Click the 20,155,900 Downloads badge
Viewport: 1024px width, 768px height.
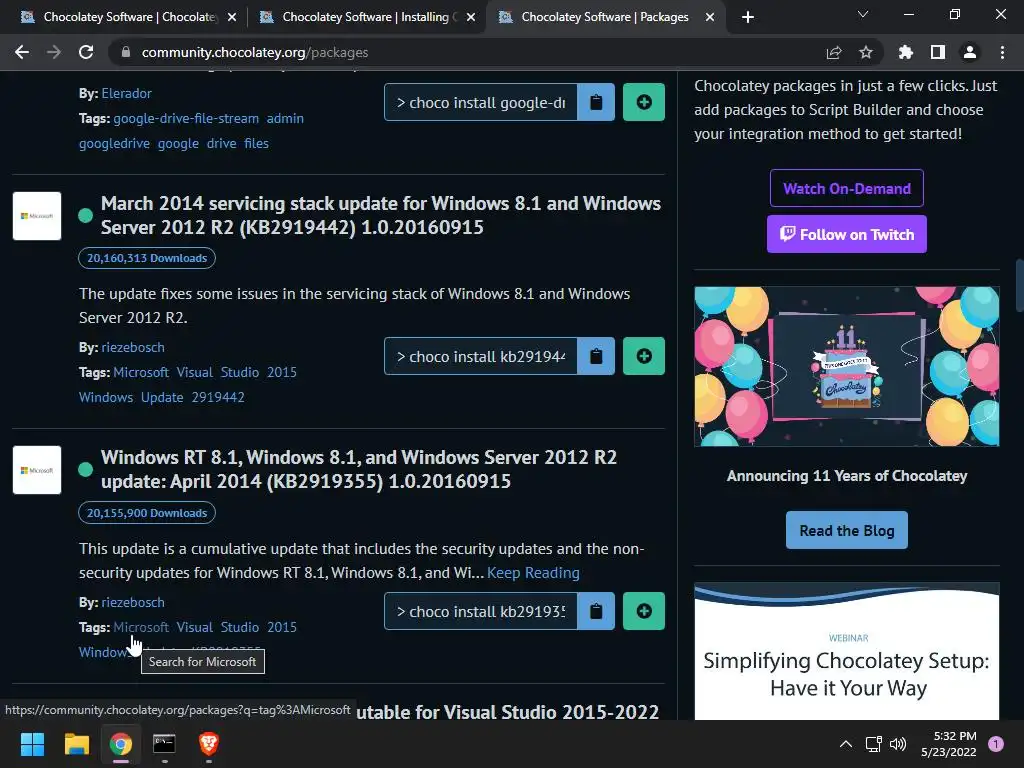click(x=147, y=513)
